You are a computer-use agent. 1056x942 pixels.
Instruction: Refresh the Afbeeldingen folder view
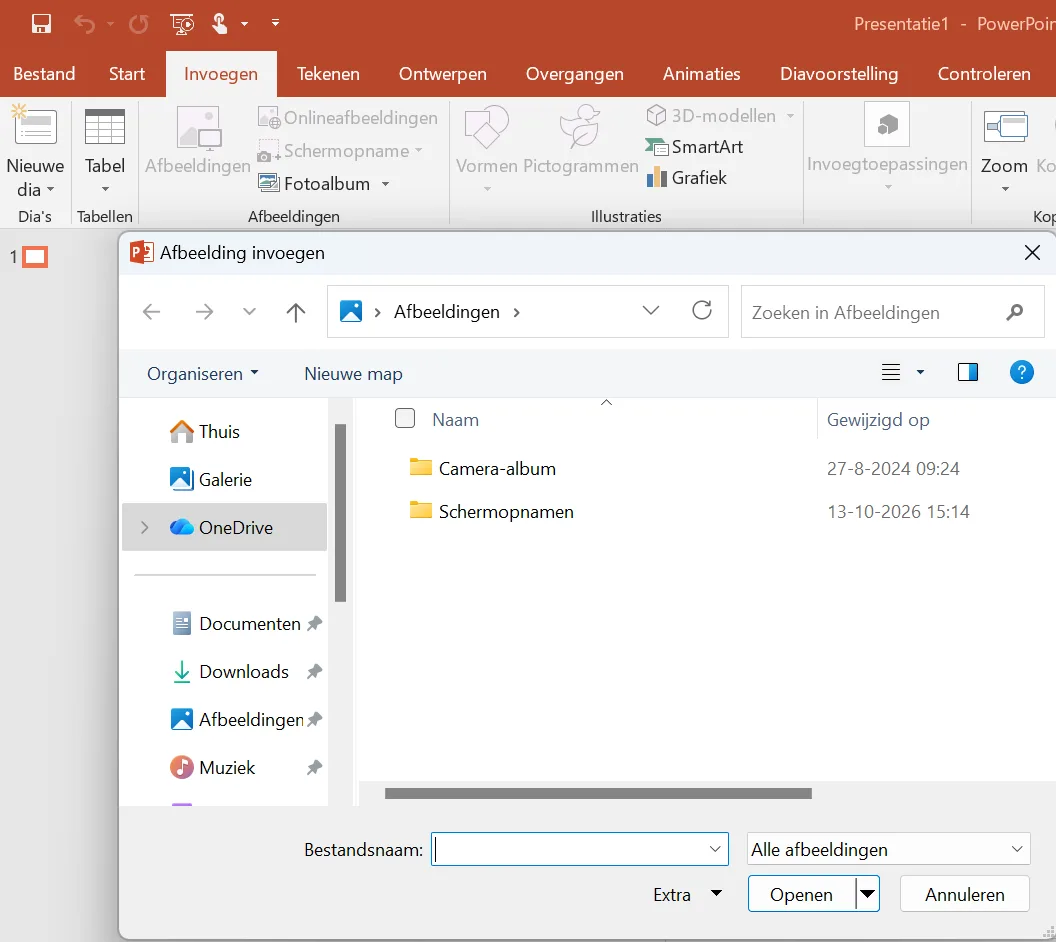pos(702,310)
